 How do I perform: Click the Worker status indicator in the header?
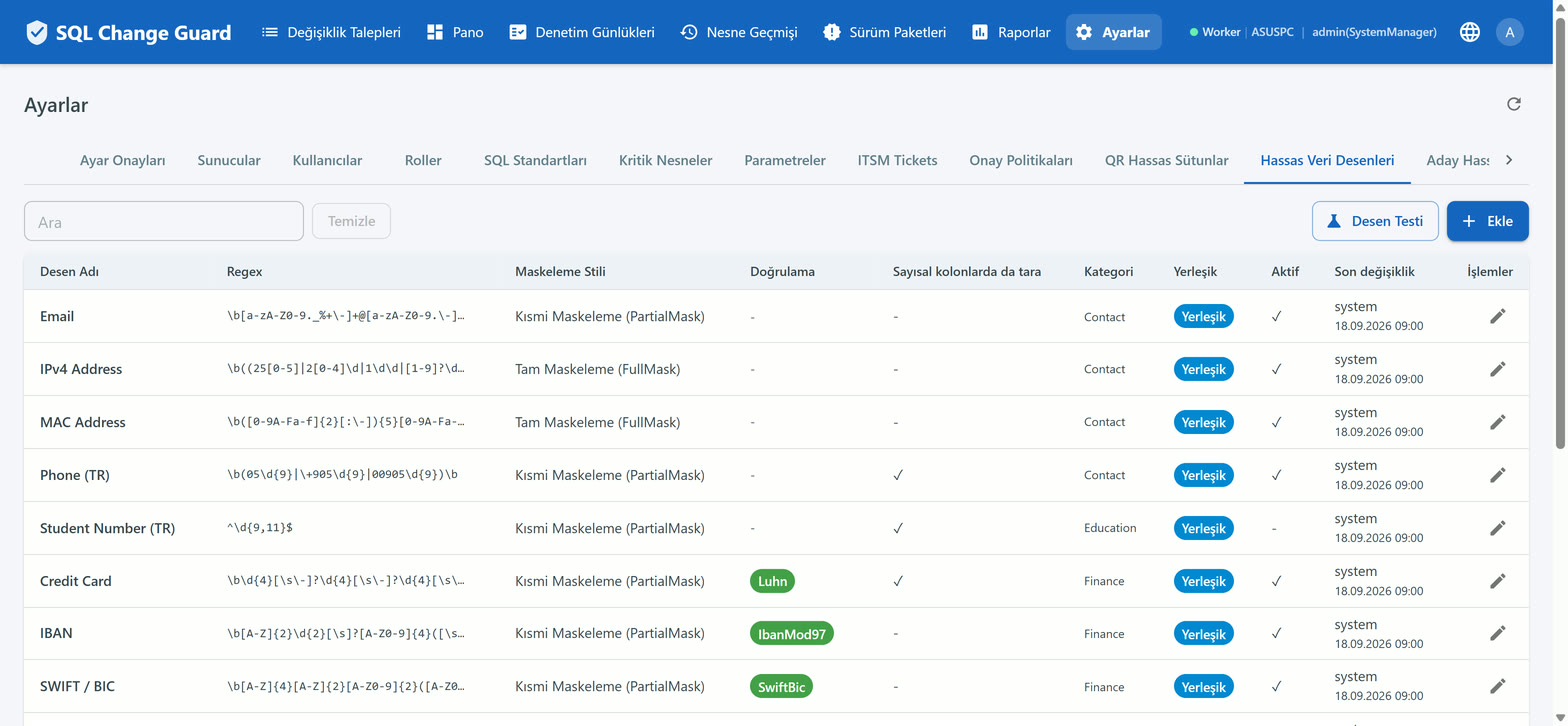click(x=1215, y=32)
